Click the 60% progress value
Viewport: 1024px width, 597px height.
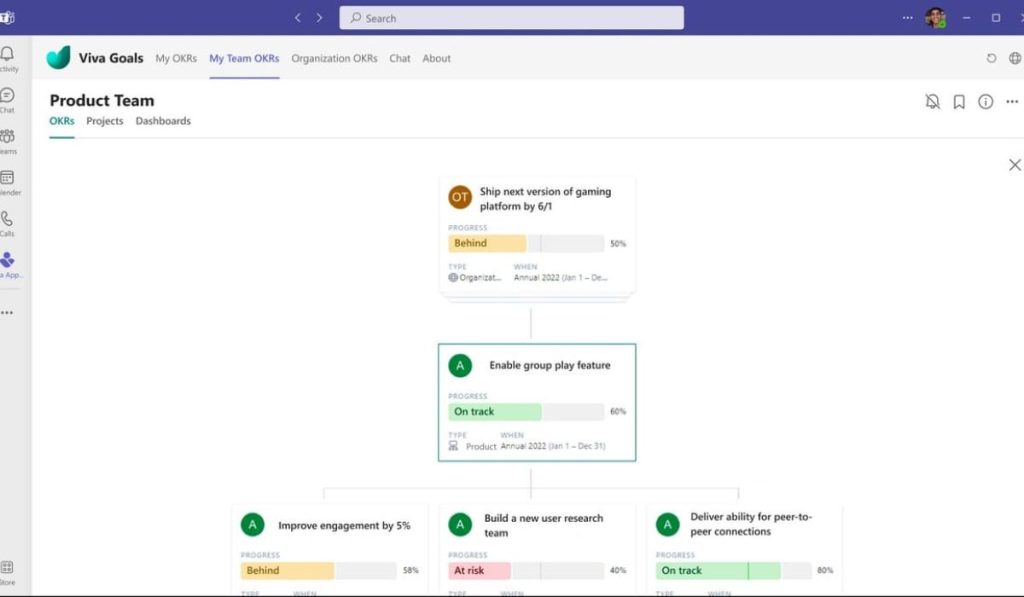(618, 411)
